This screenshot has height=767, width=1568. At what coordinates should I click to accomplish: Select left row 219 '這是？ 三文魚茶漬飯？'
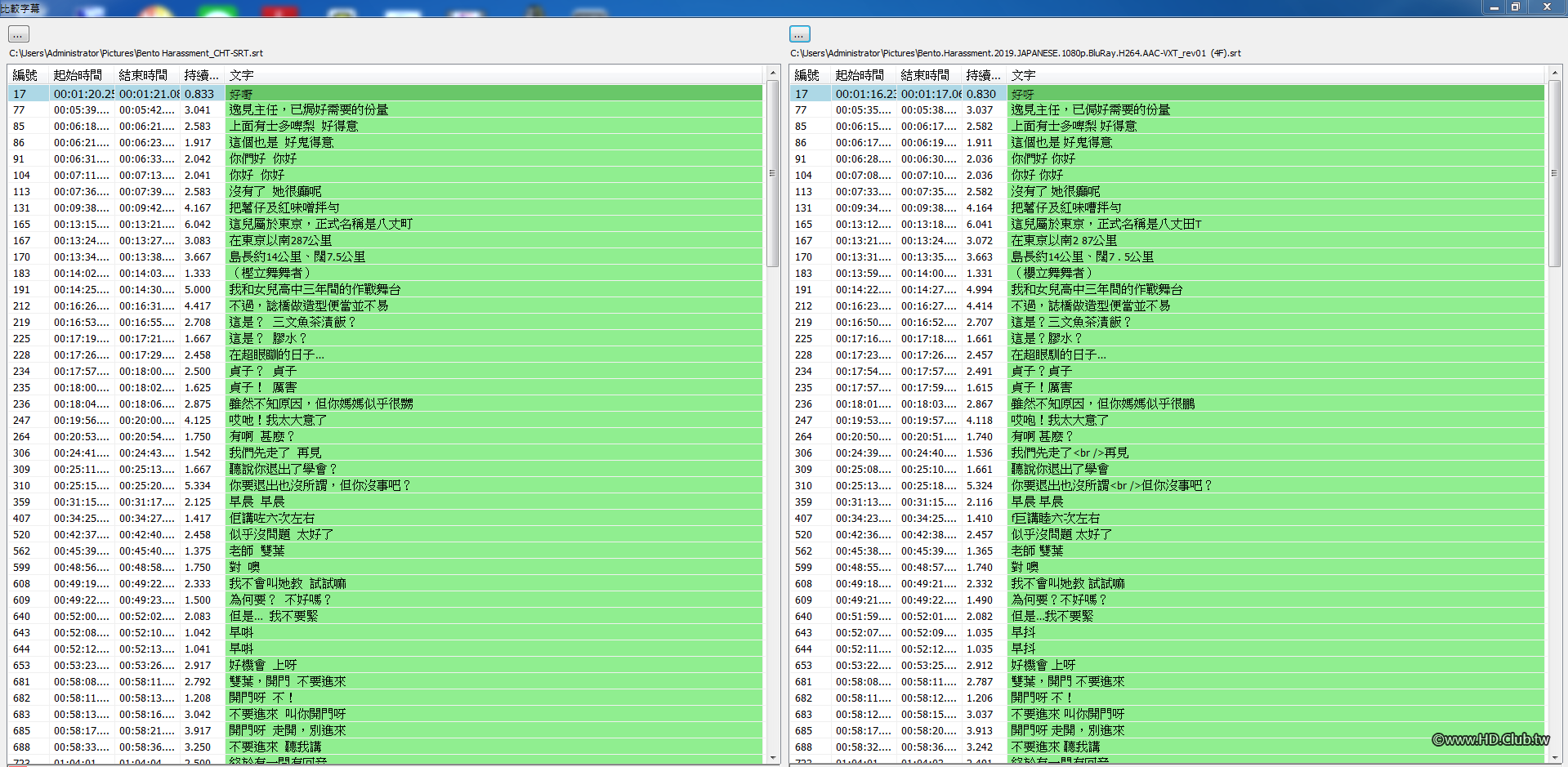[x=385, y=322]
